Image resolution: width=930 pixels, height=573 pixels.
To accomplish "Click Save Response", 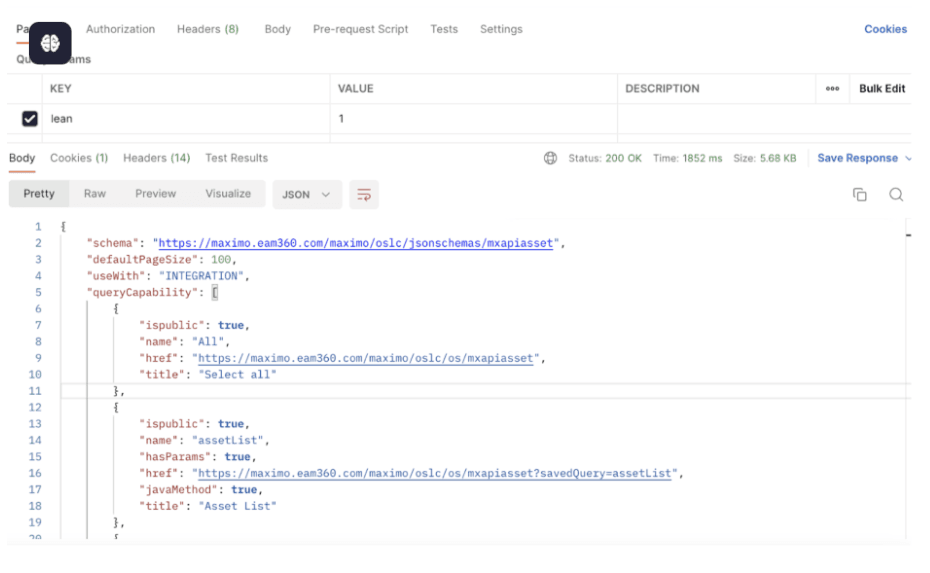I will click(x=858, y=158).
